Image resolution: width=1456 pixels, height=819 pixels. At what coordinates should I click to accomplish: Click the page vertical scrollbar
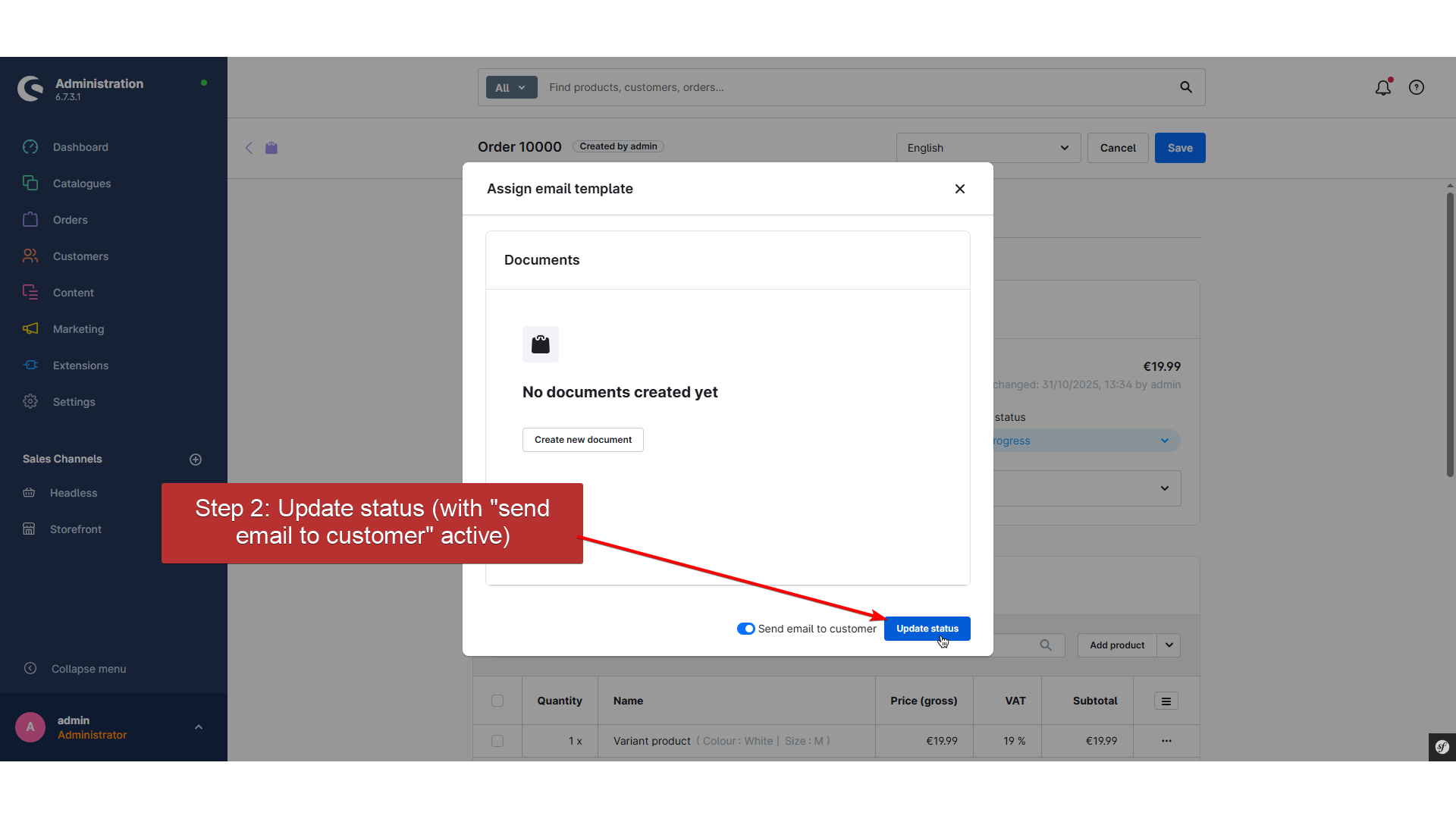click(1449, 334)
